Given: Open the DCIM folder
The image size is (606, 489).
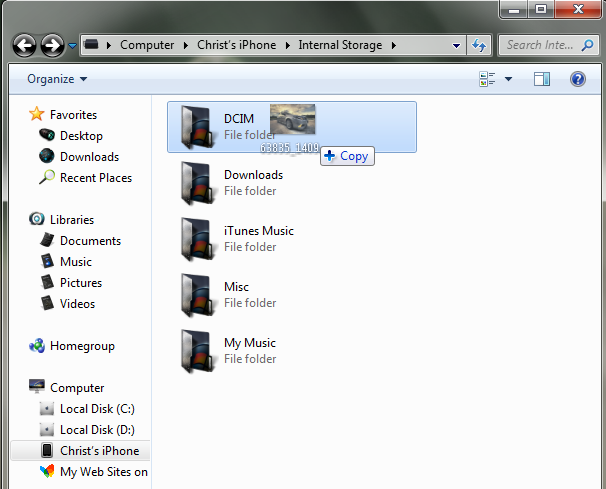Looking at the screenshot, I should 239,119.
